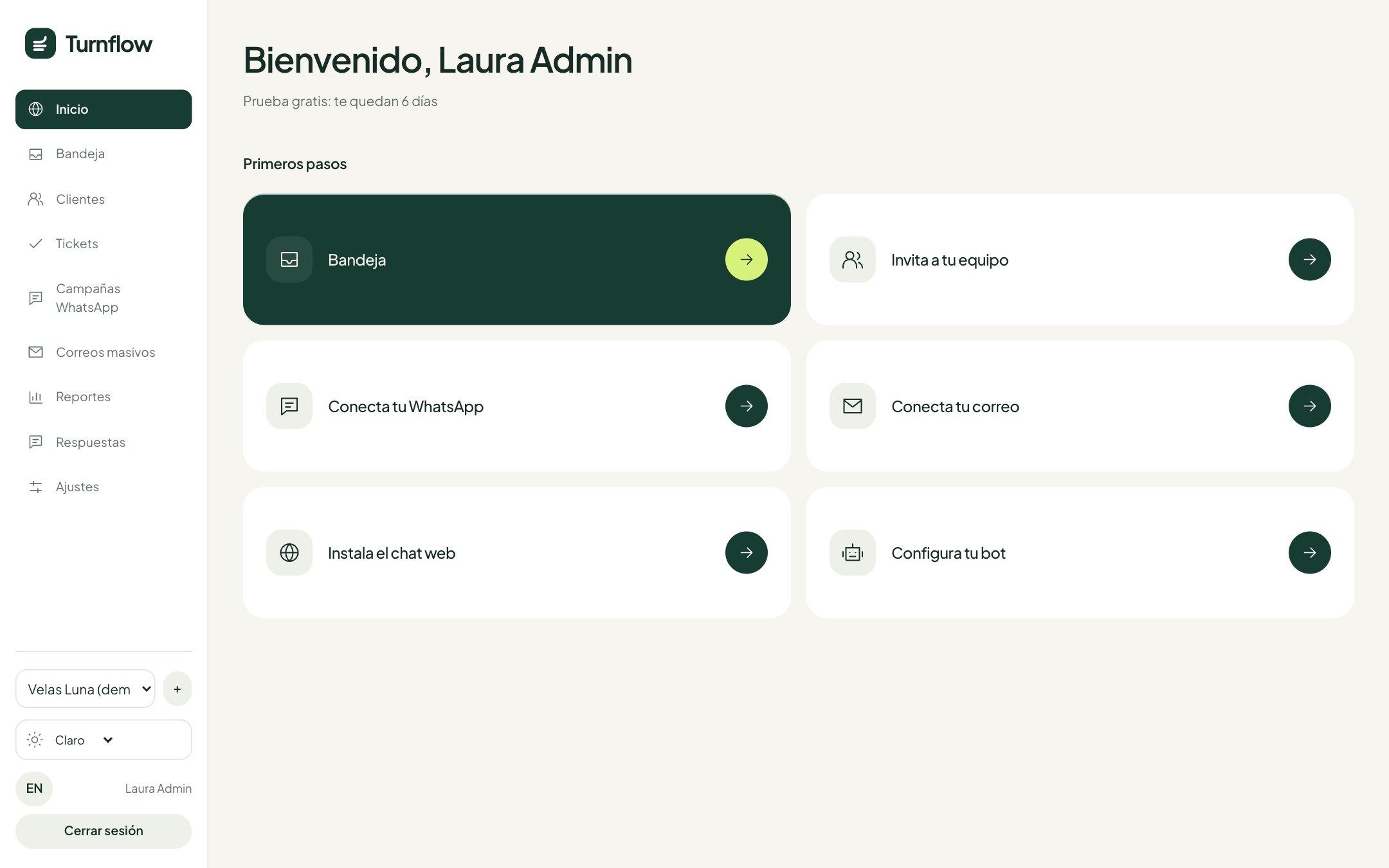1389x868 pixels.
Task: Click the Conecta tu correo title
Action: point(955,407)
